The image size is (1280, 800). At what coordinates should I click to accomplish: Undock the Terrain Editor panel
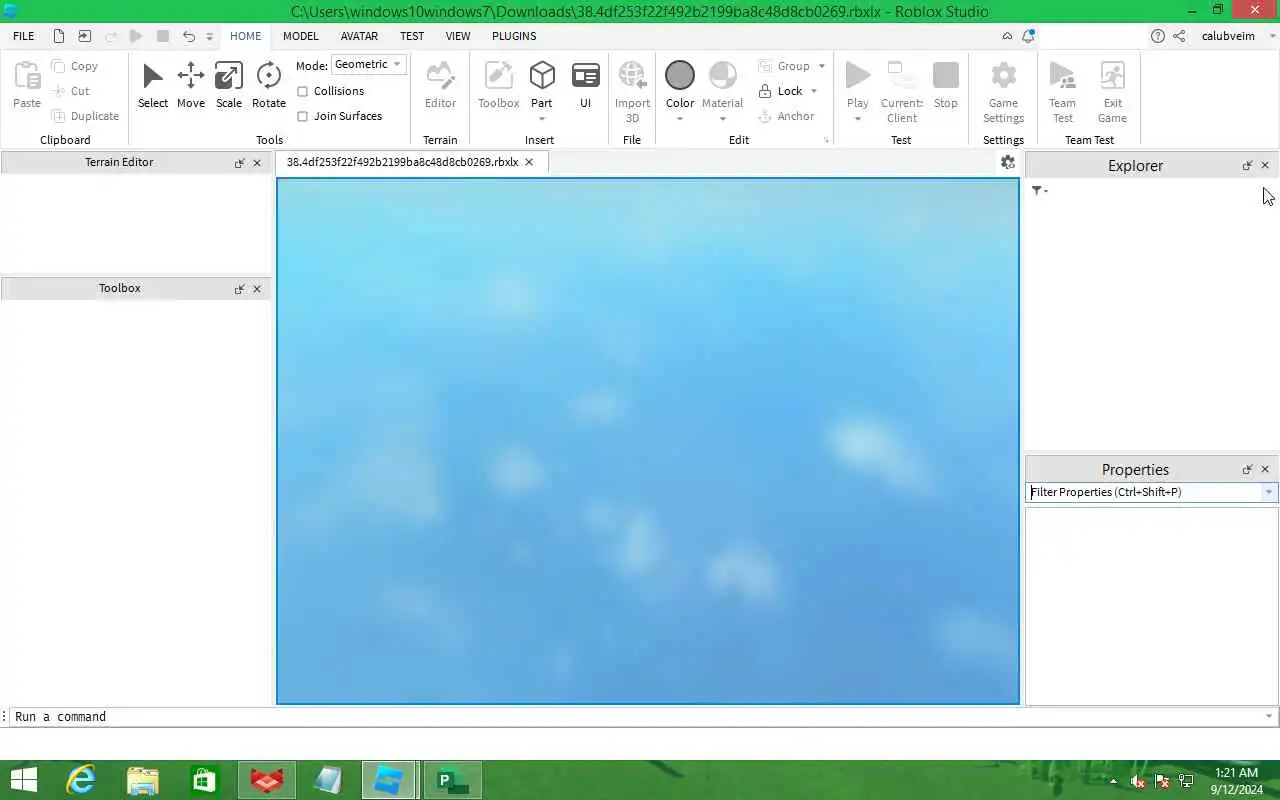click(x=239, y=163)
